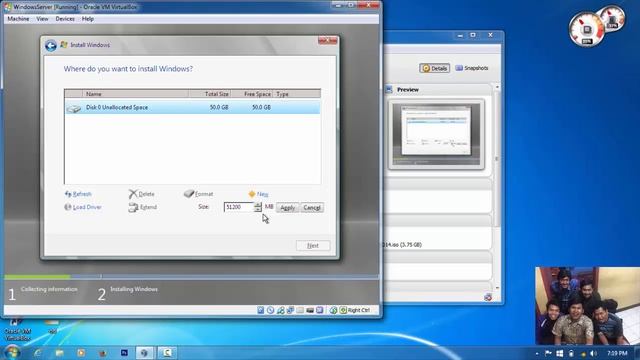Click Format partition option
Viewport: 640px width, 360px height.
pos(199,194)
